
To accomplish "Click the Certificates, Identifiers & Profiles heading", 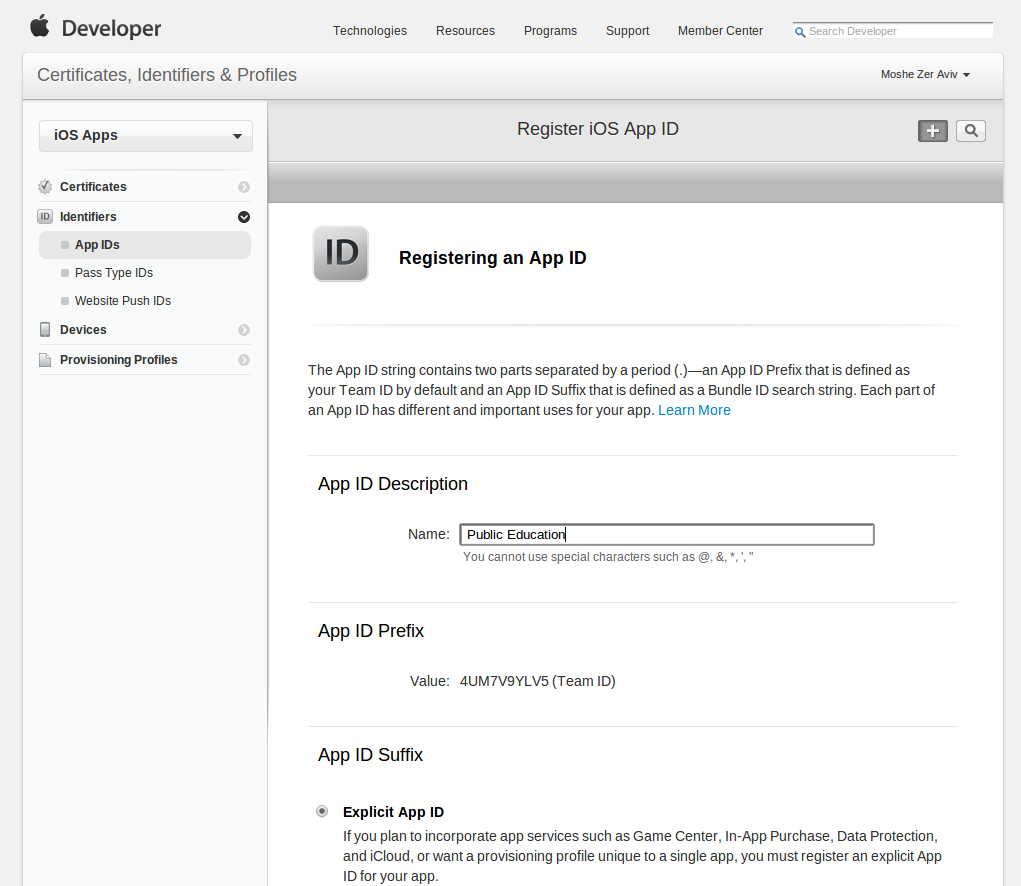I will tap(167, 75).
